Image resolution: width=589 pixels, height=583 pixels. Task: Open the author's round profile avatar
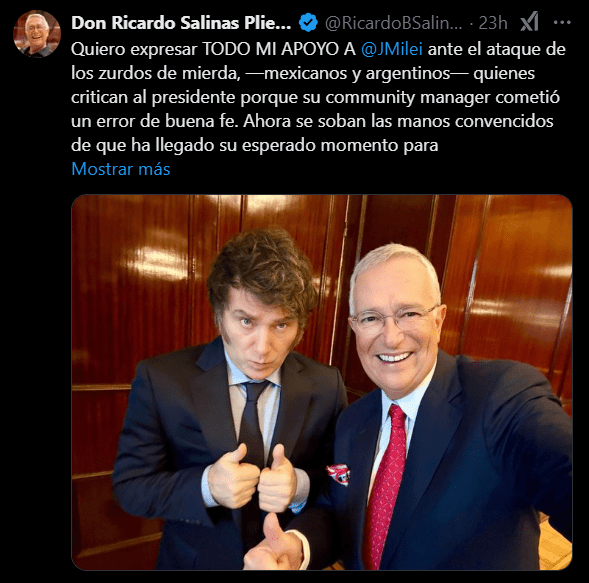37,33
